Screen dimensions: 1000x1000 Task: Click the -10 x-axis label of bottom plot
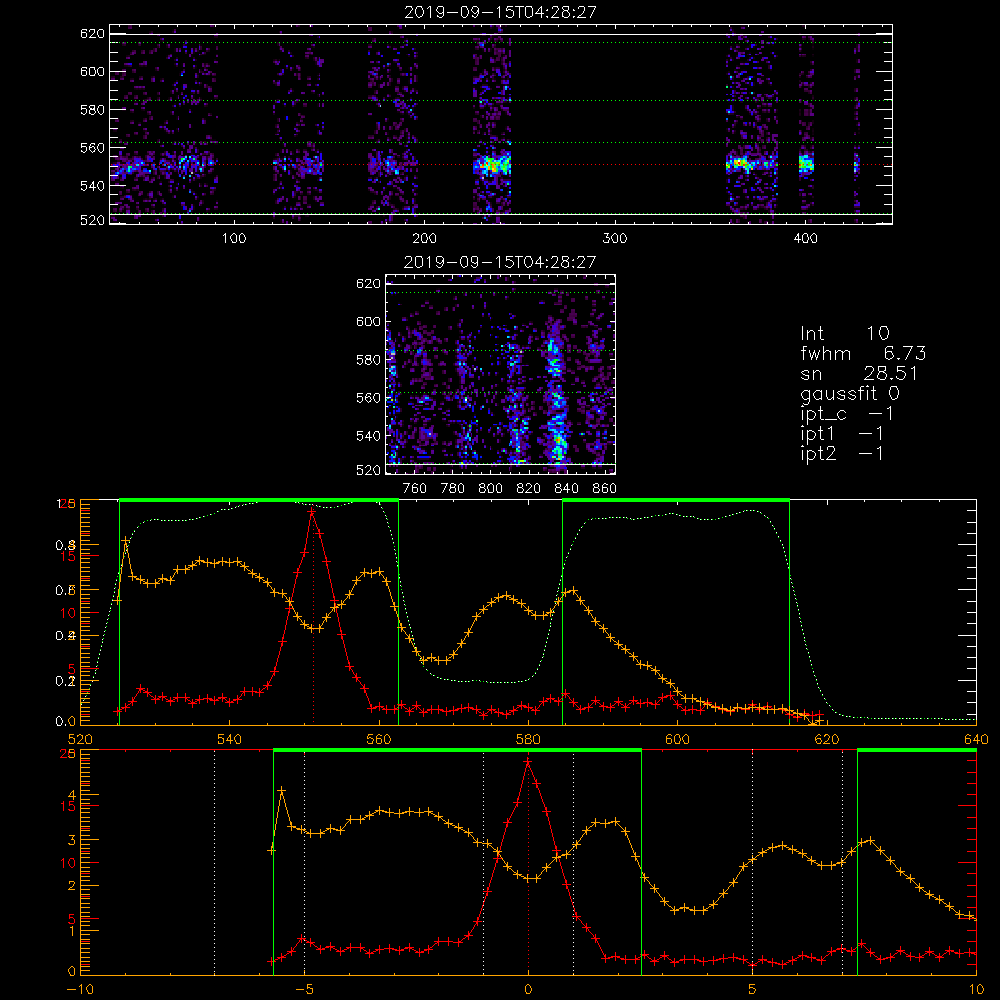pyautogui.click(x=80, y=990)
